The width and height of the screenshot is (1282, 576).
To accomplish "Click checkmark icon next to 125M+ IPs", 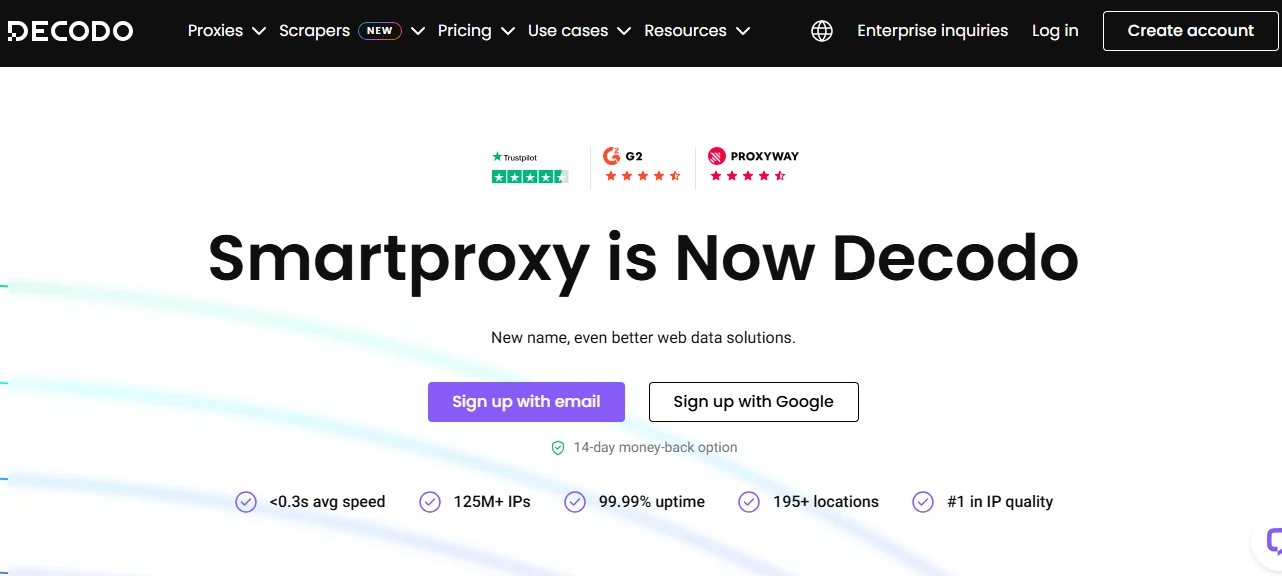I will coord(430,502).
